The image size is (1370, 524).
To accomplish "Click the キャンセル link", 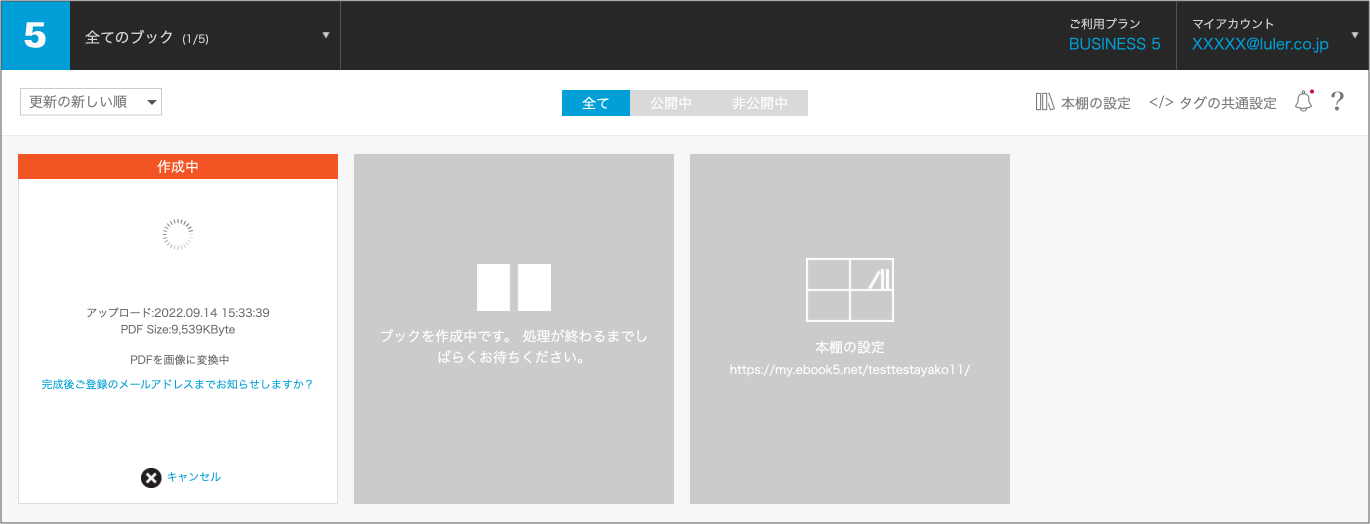I will (194, 477).
